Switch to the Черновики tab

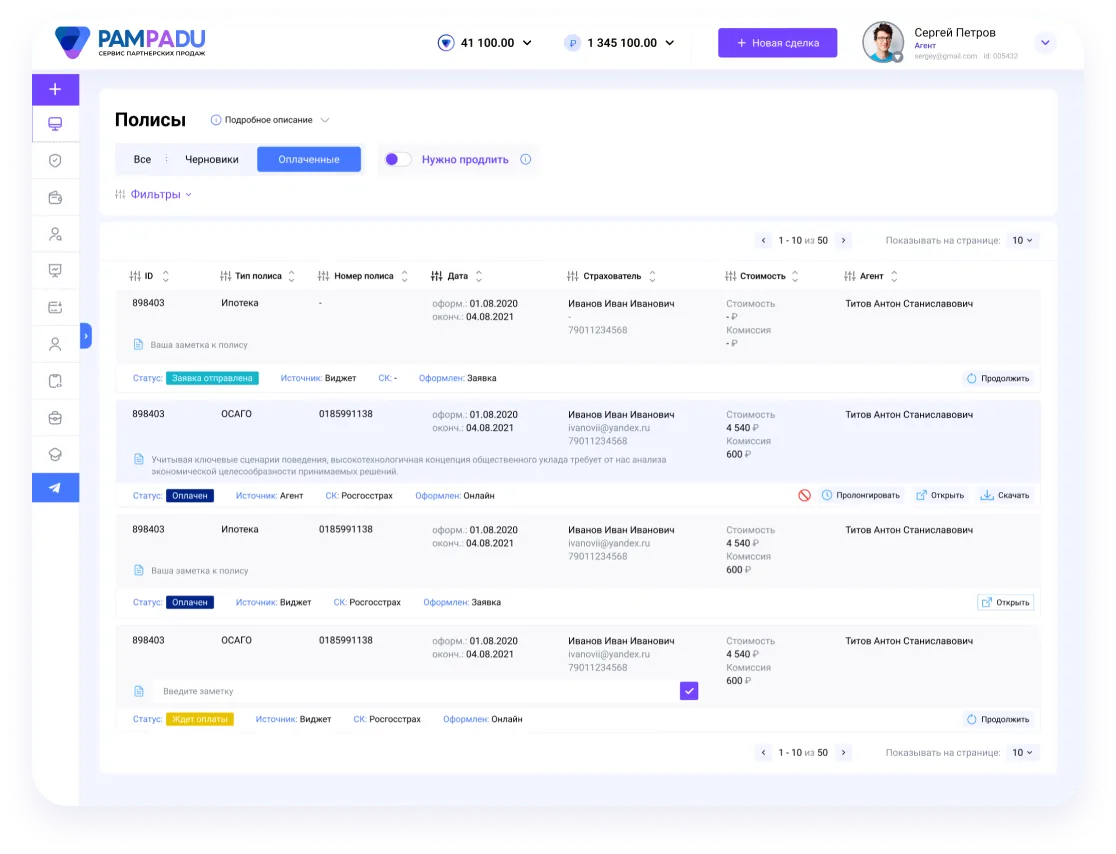(x=212, y=159)
